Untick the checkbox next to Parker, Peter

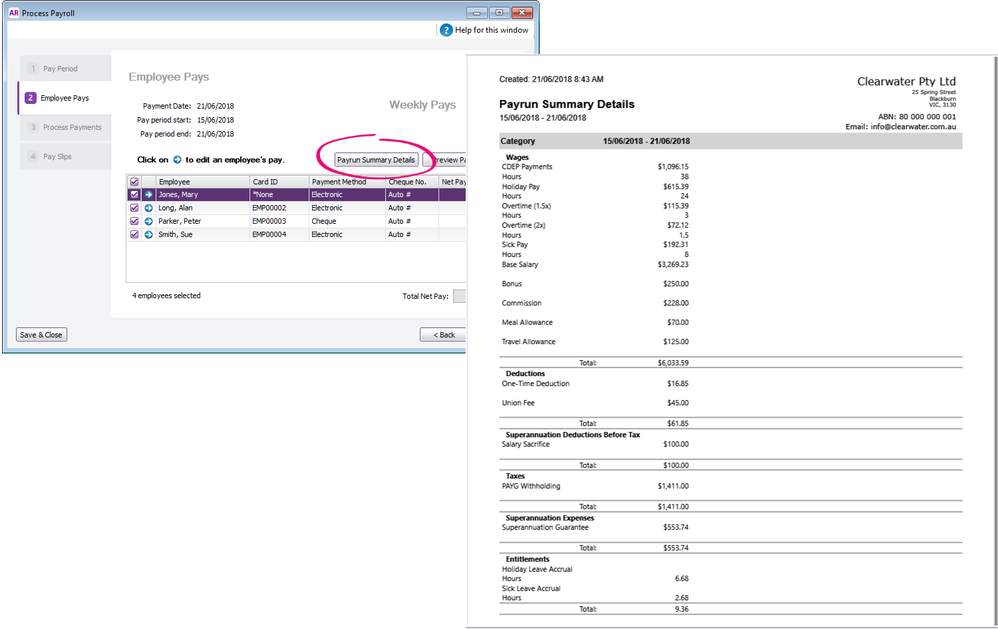[134, 221]
